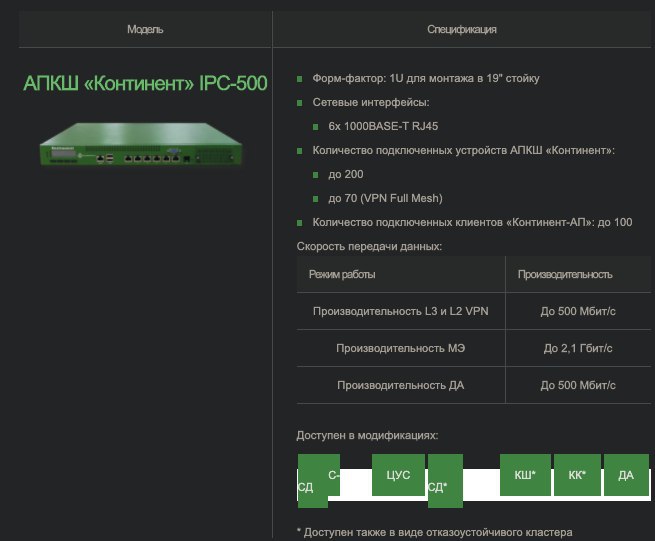Screen dimensions: 655x541
Task: Click the Производительность ДА cell
Action: 401,385
